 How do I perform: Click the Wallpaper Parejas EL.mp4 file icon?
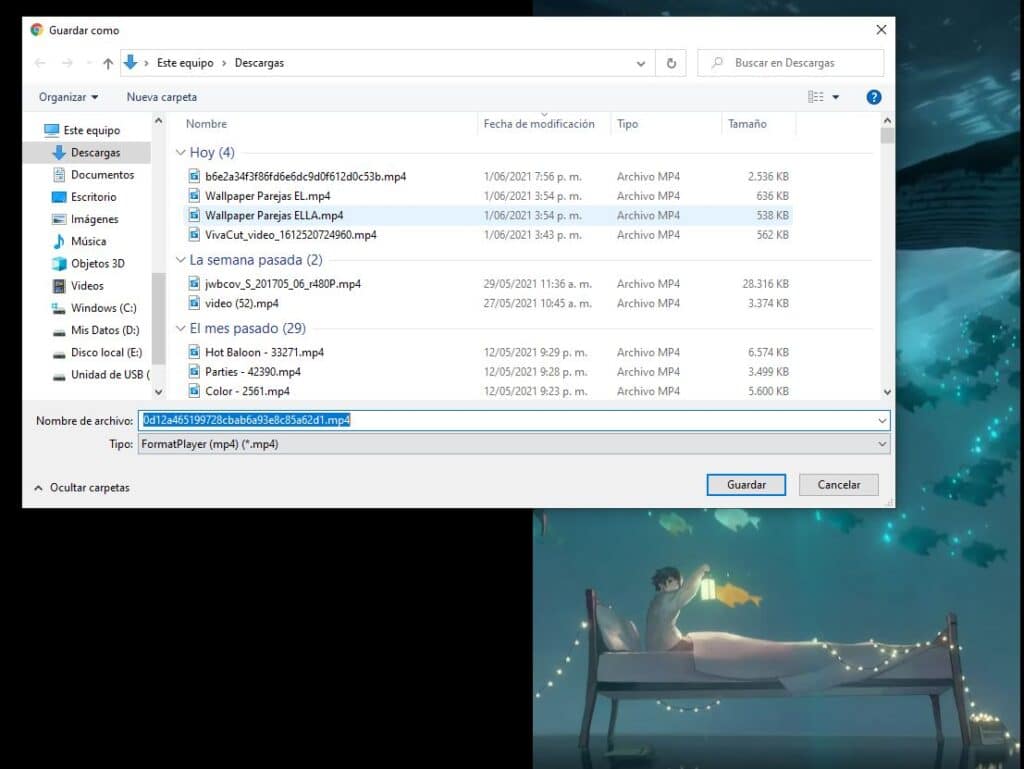[x=196, y=196]
